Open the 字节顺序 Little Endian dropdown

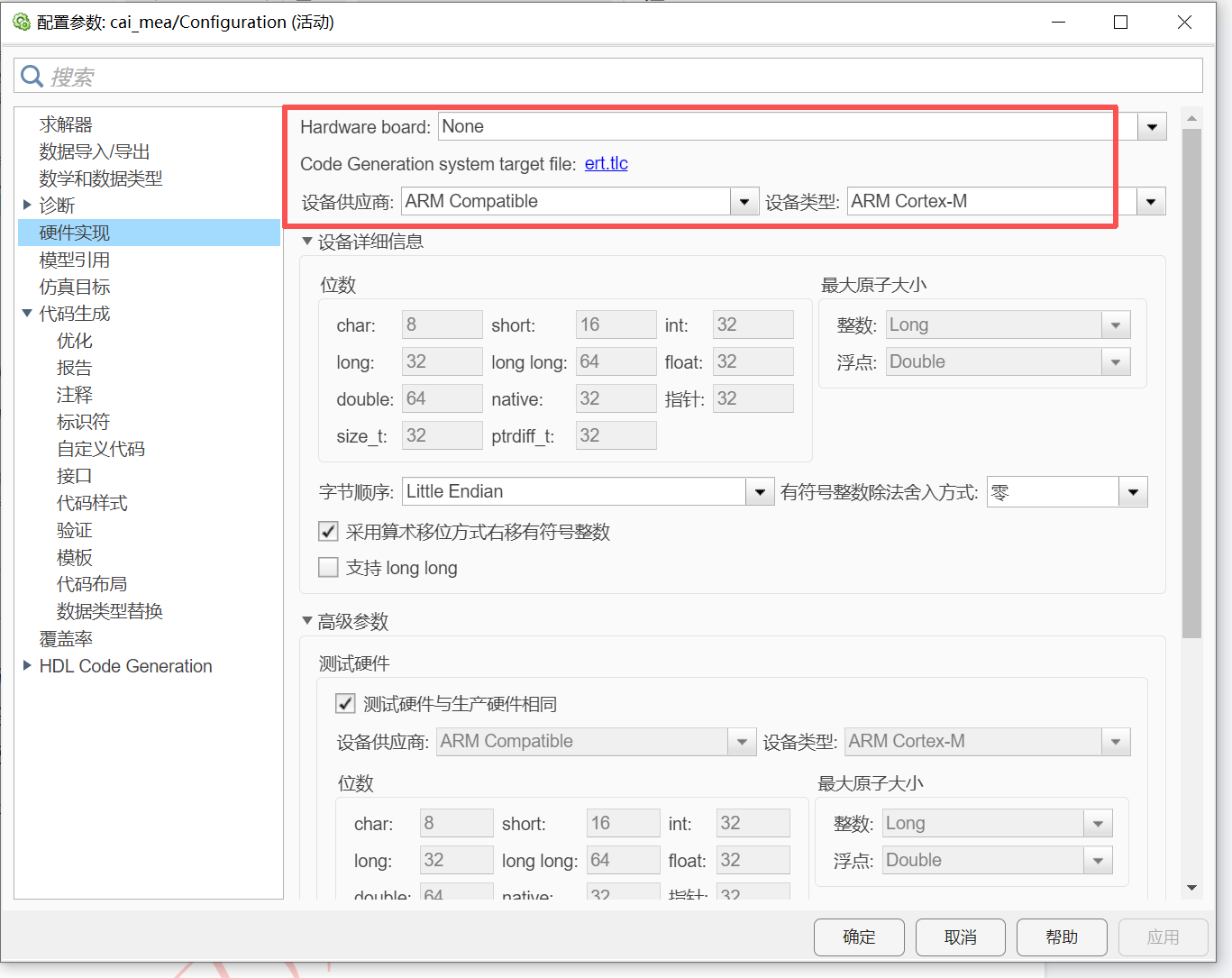[x=760, y=491]
